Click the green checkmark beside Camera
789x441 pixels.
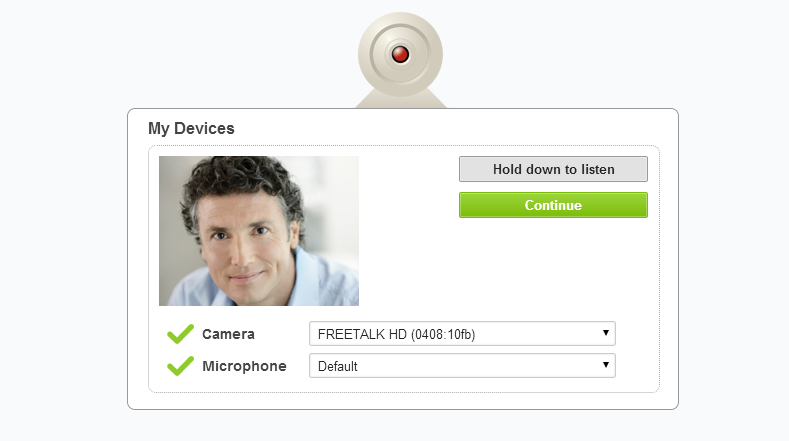click(180, 334)
